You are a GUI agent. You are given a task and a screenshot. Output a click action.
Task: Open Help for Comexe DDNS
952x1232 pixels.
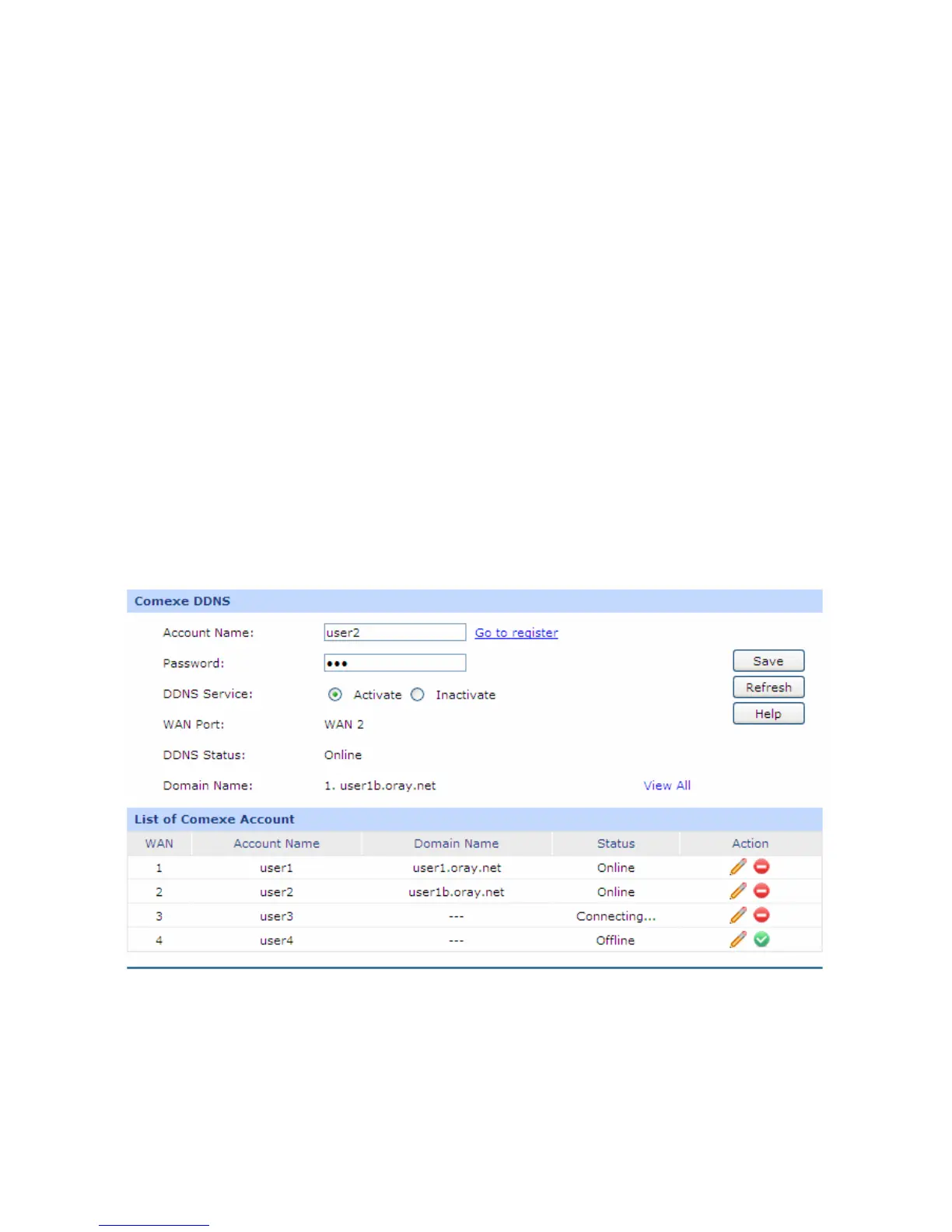768,714
